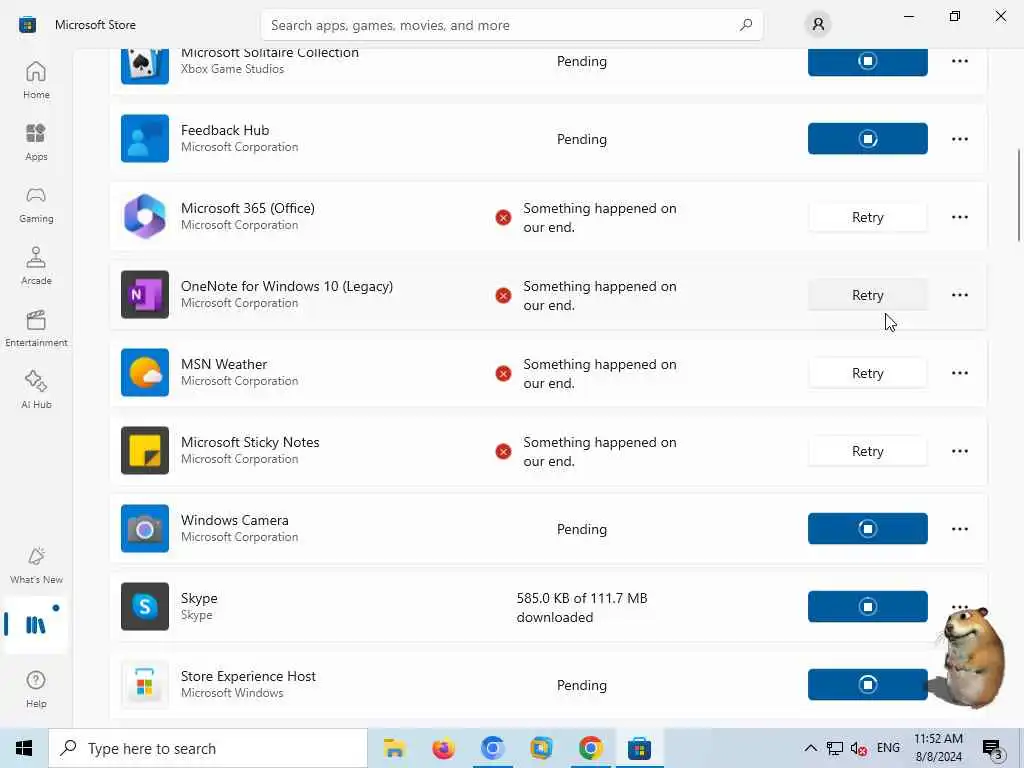Click the red error icon for Microsoft 365
This screenshot has height=768, width=1024.
503,217
